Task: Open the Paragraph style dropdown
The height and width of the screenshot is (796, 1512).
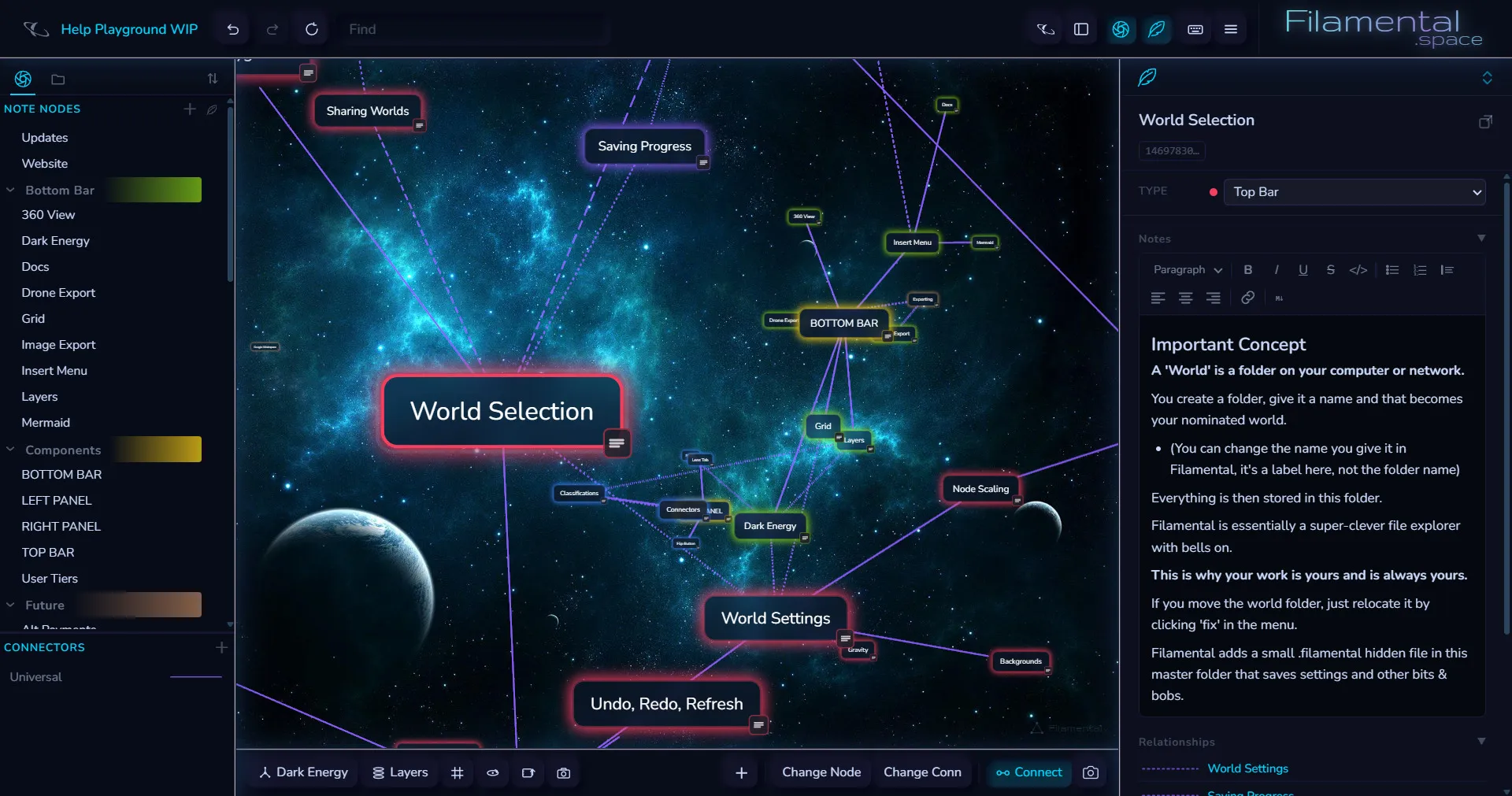Action: 1188,269
